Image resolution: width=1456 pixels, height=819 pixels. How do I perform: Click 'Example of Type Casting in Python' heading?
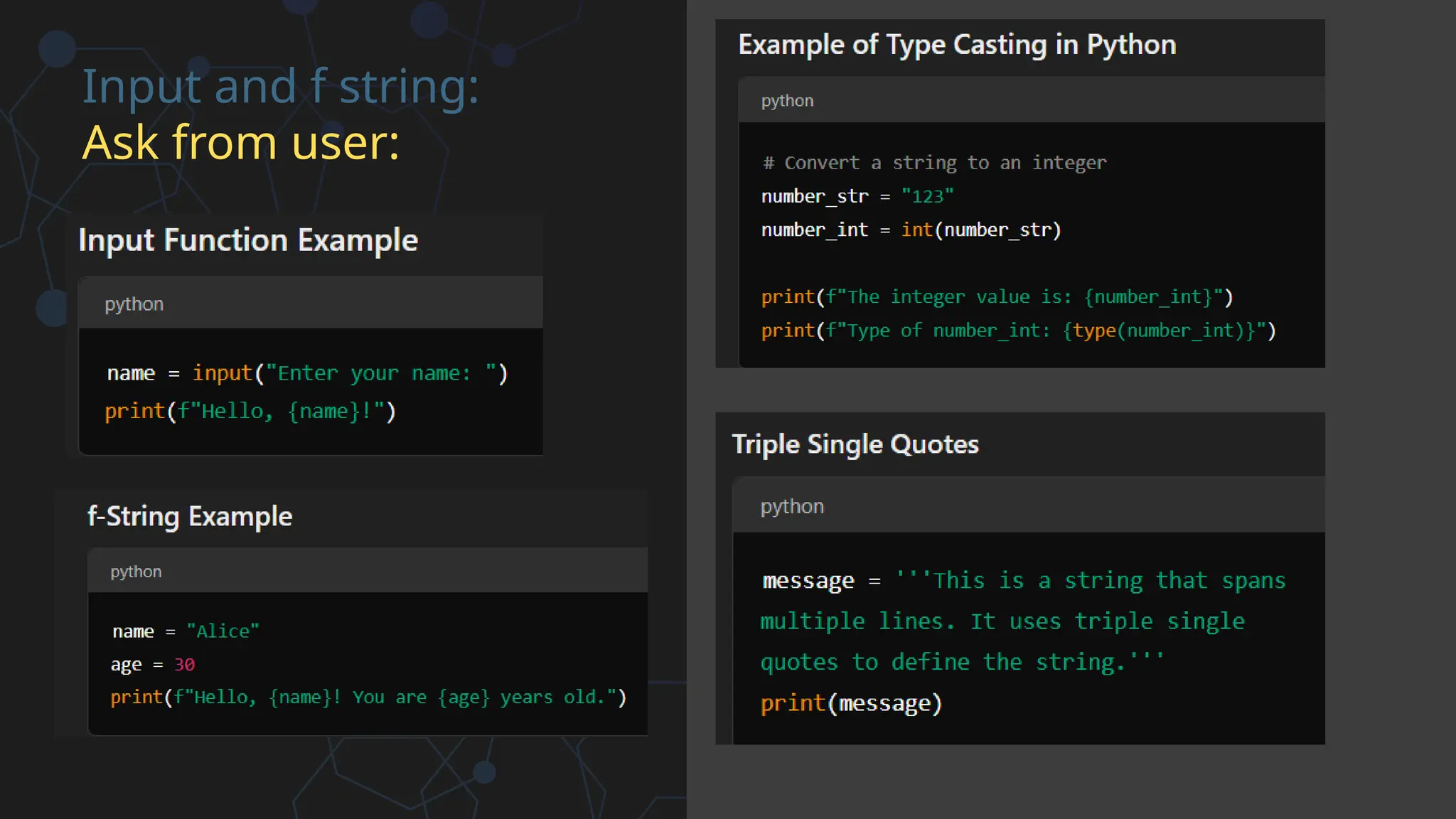pyautogui.click(x=957, y=45)
